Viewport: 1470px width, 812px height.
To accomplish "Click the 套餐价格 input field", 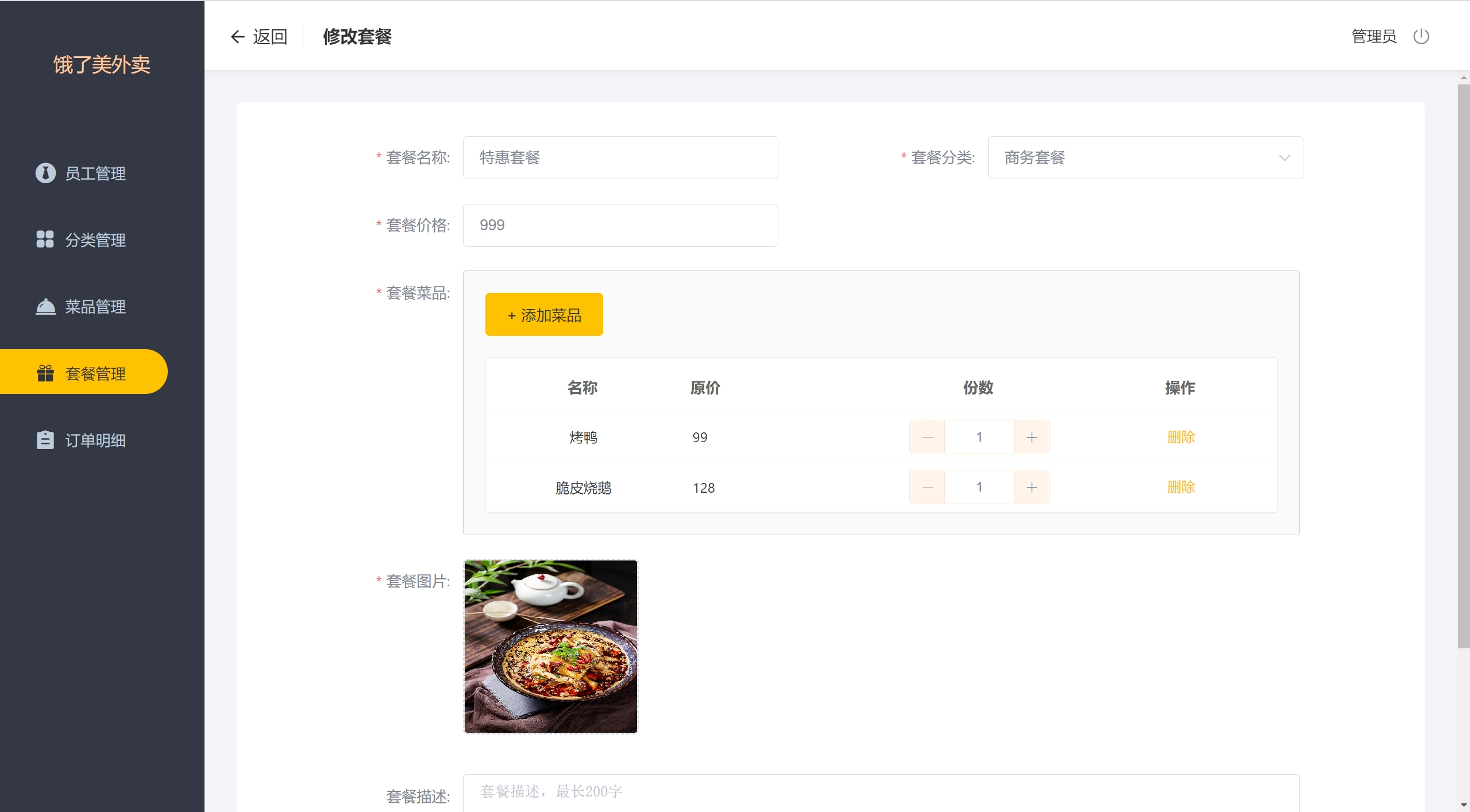I will pyautogui.click(x=620, y=225).
